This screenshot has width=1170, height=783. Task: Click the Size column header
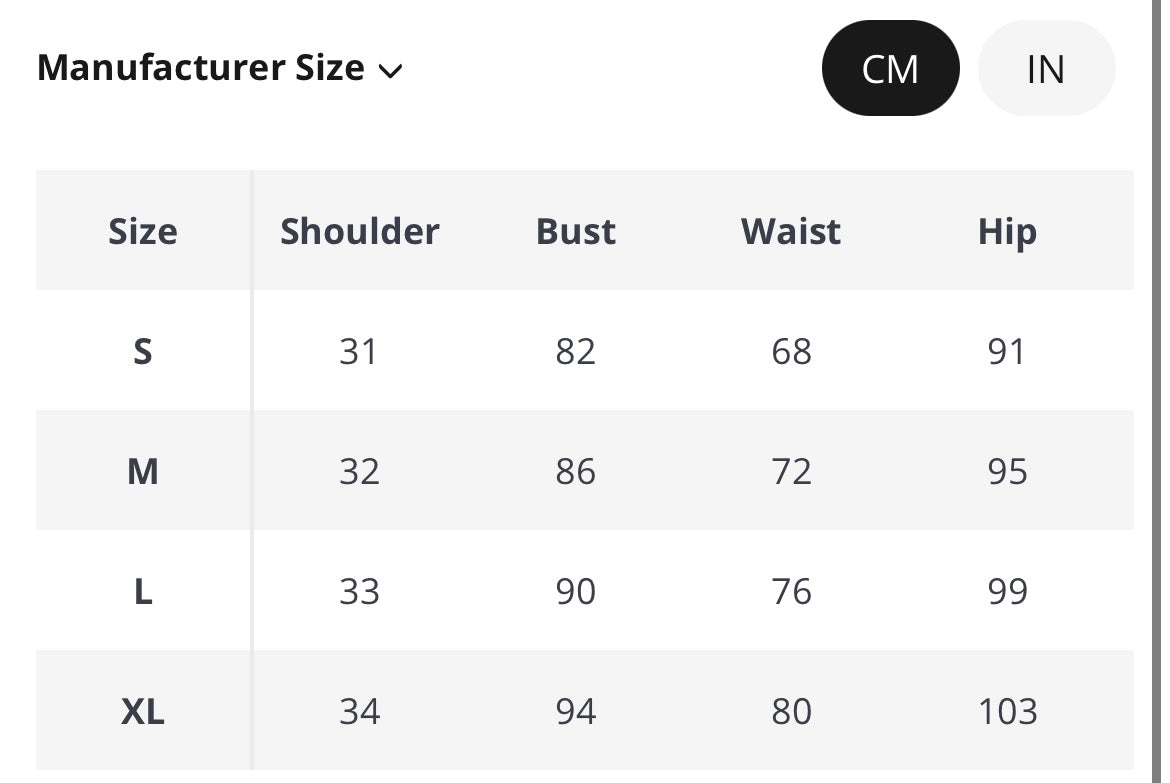(143, 231)
